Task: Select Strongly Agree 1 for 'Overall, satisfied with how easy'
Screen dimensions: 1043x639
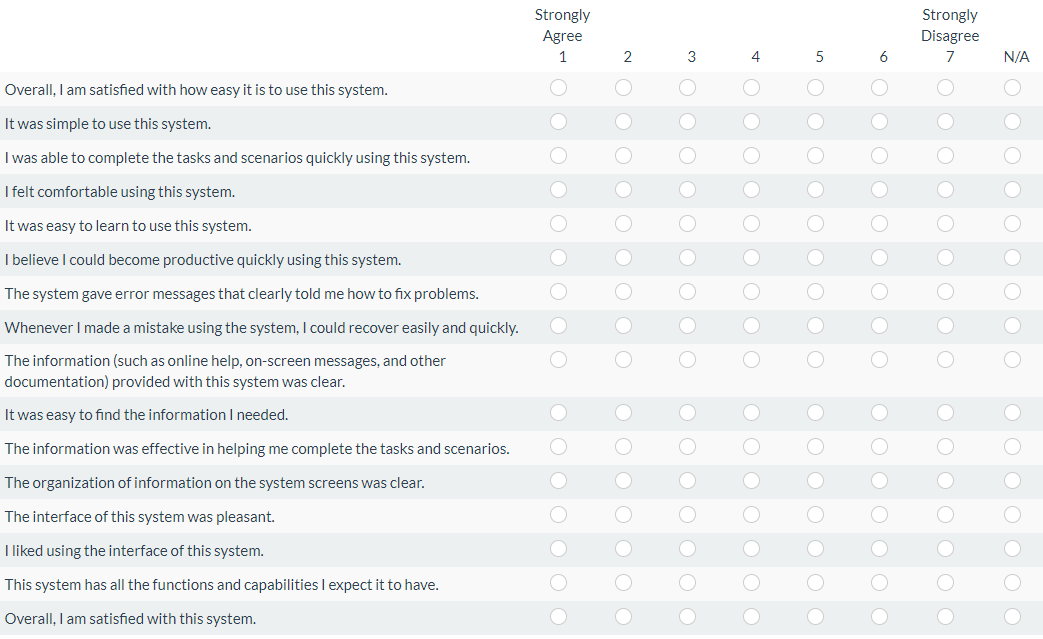Action: [559, 88]
